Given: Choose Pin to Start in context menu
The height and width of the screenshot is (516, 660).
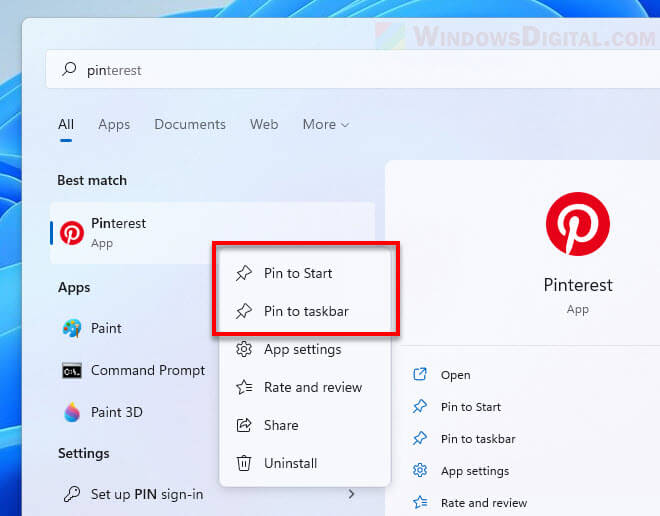Looking at the screenshot, I should [298, 273].
